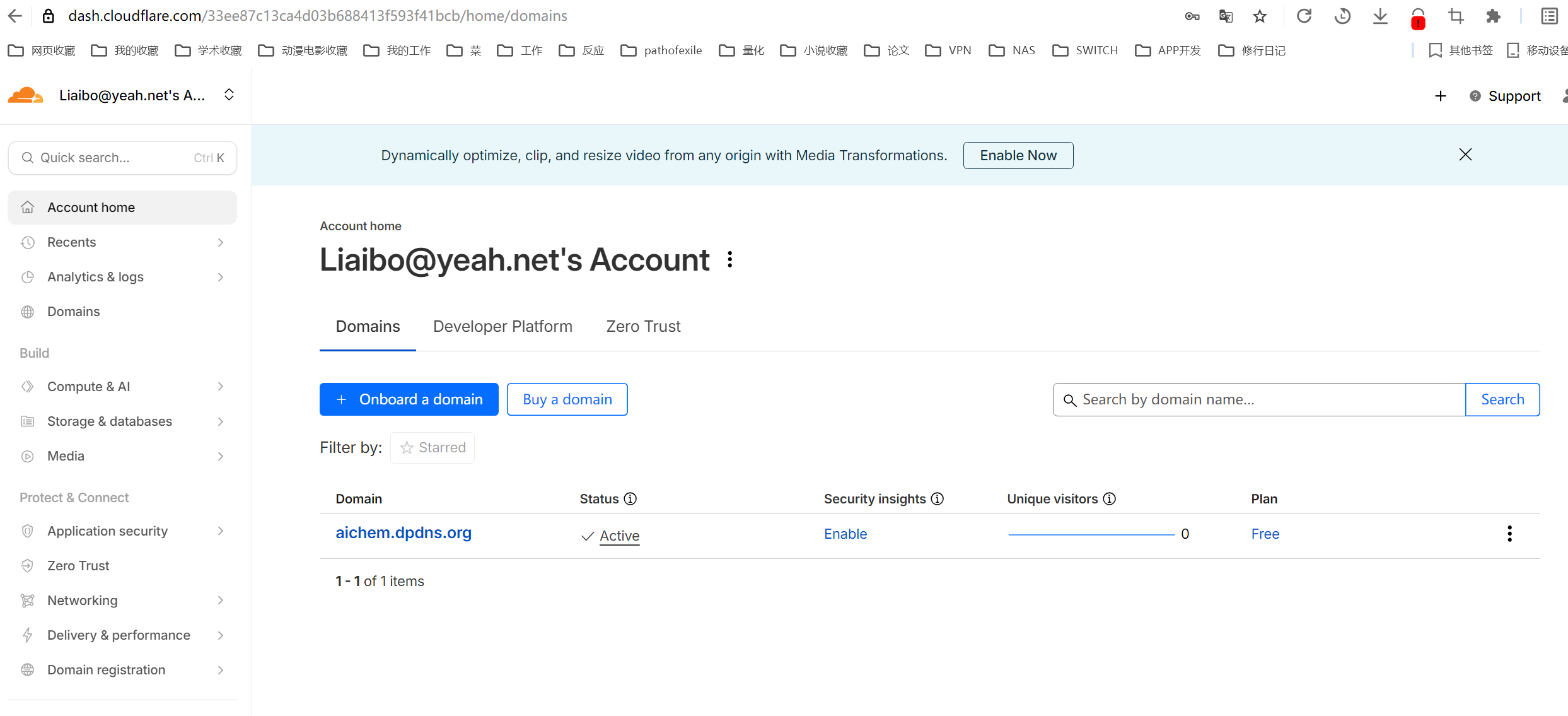Open the extensions puzzle icon
Screen dimensions: 1568x716
tap(1494, 16)
